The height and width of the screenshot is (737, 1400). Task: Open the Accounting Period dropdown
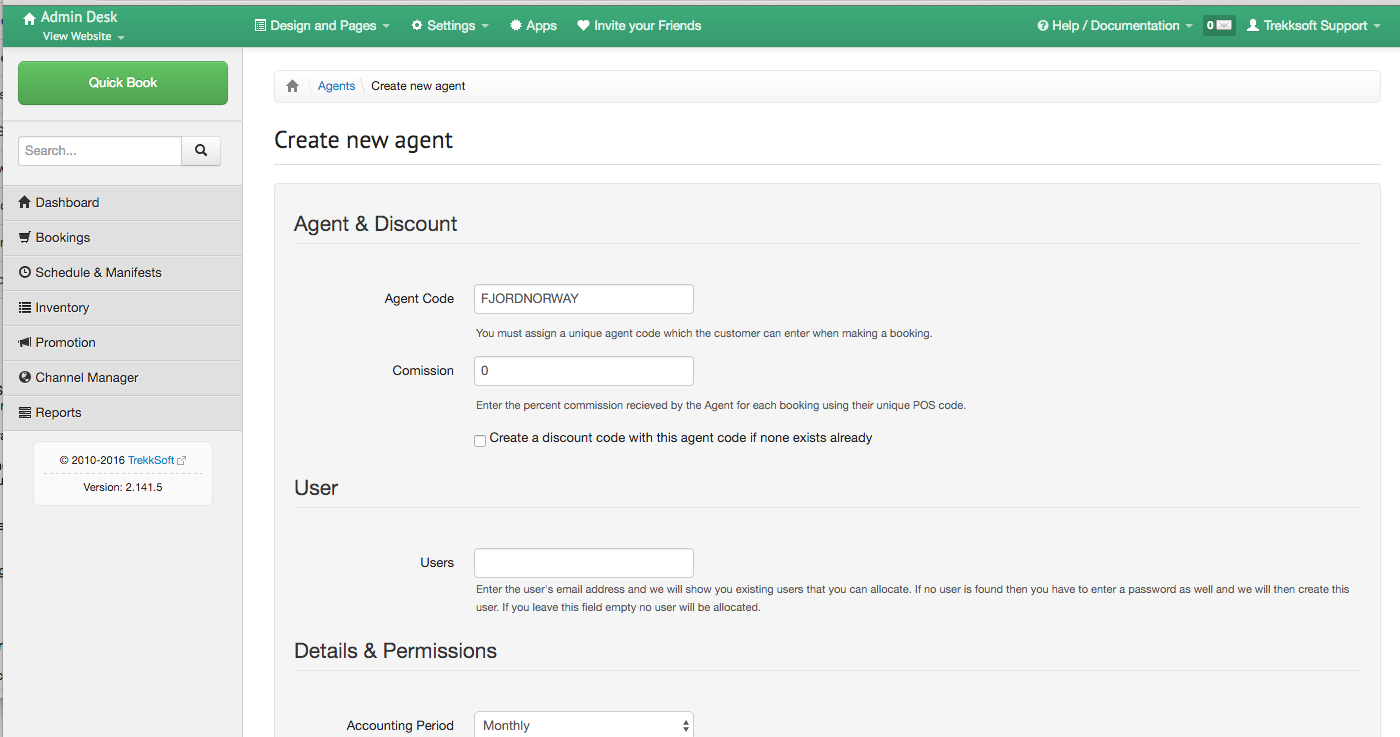coord(584,725)
